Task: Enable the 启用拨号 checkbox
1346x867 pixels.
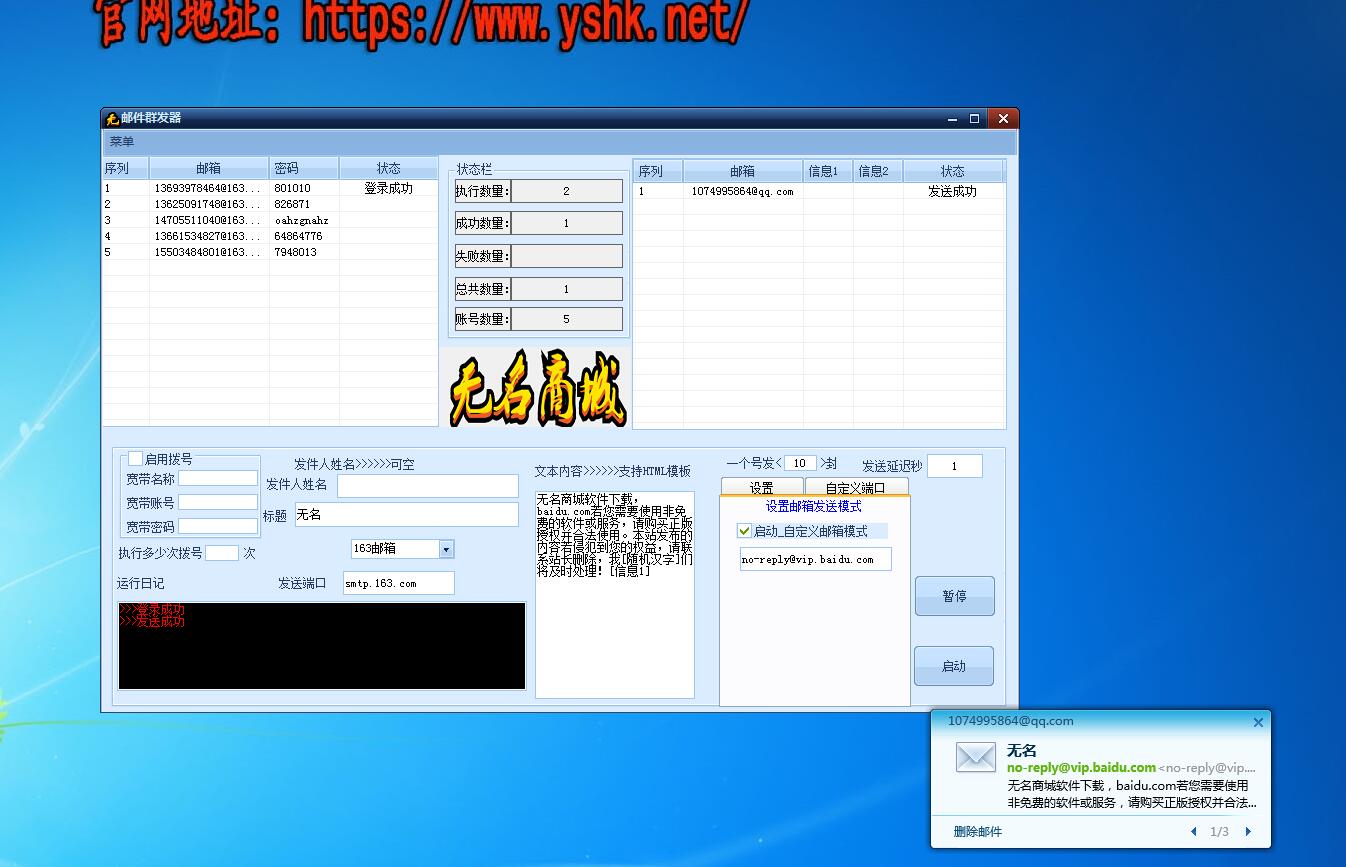Action: [x=135, y=459]
